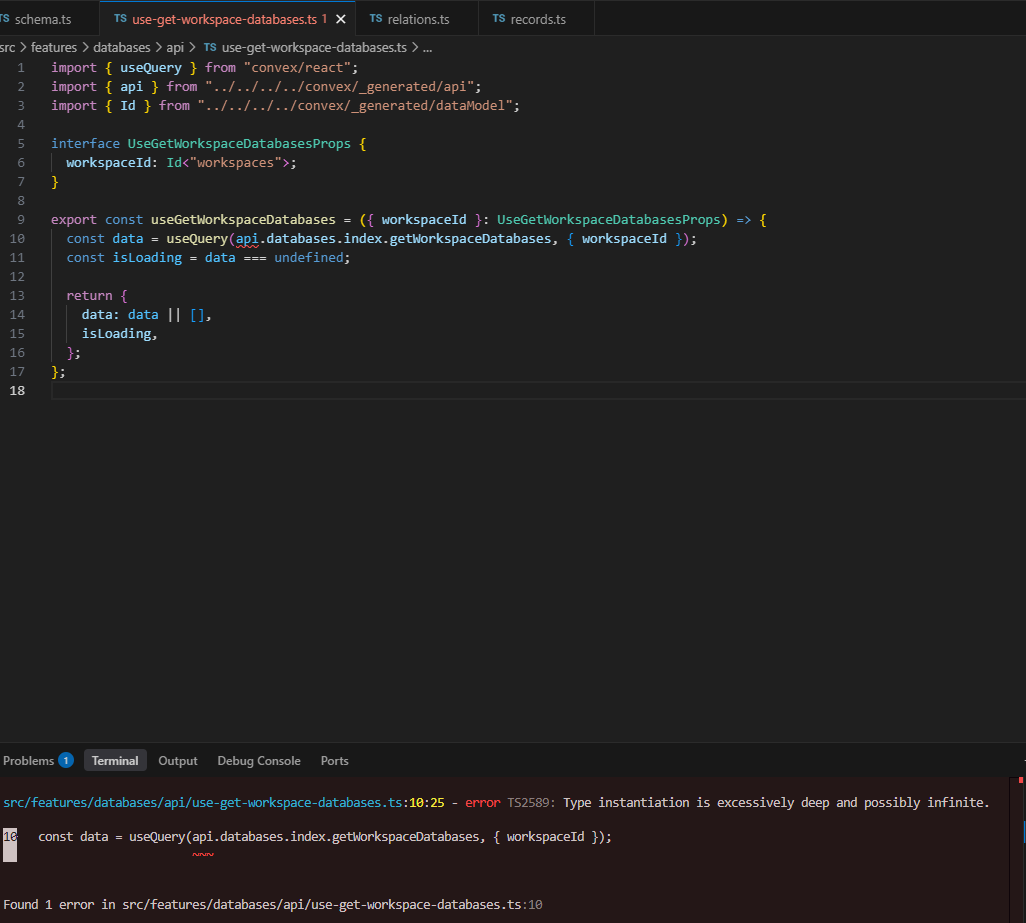Click the TS icon on relations.ts tab
The height and width of the screenshot is (923, 1026).
point(376,18)
